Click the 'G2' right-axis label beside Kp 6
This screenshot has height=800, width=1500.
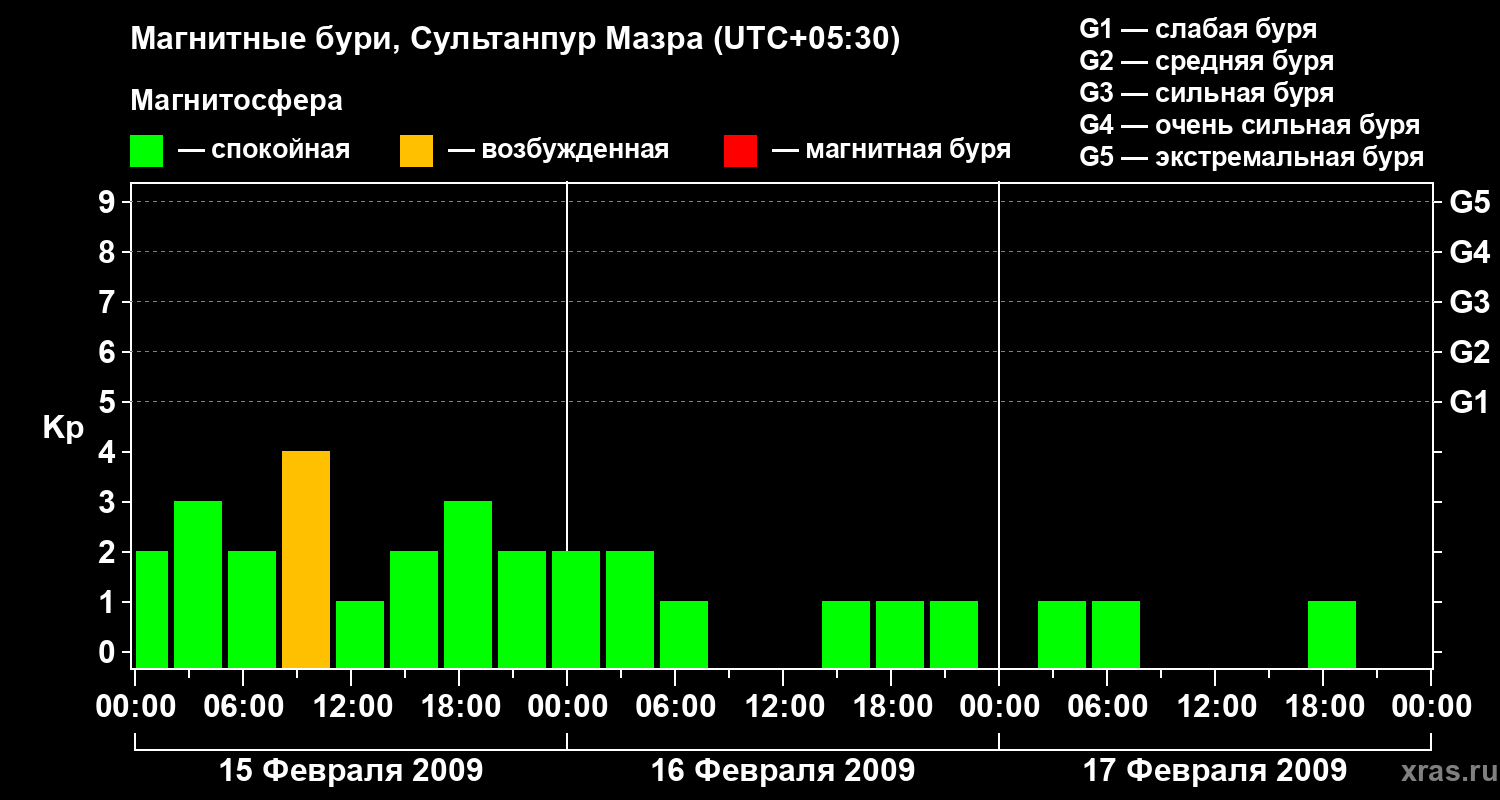point(1469,353)
